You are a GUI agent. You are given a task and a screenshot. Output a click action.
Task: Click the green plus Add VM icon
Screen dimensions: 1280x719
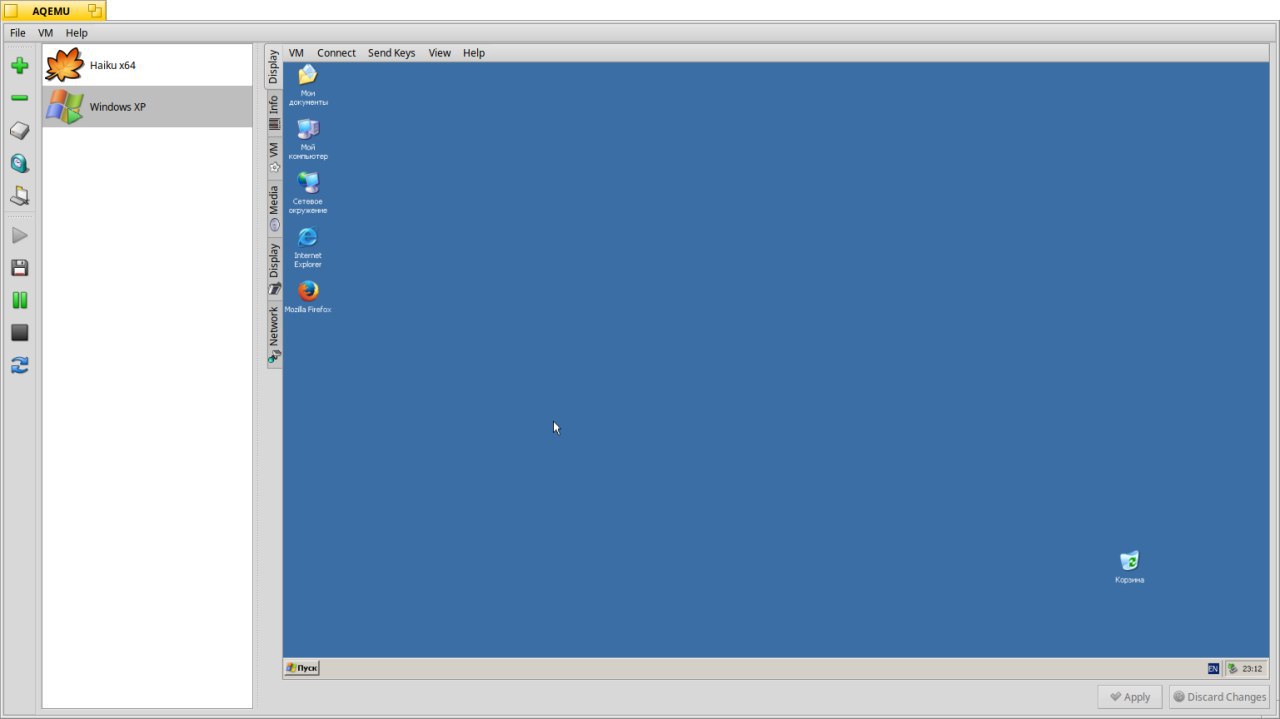(19, 66)
